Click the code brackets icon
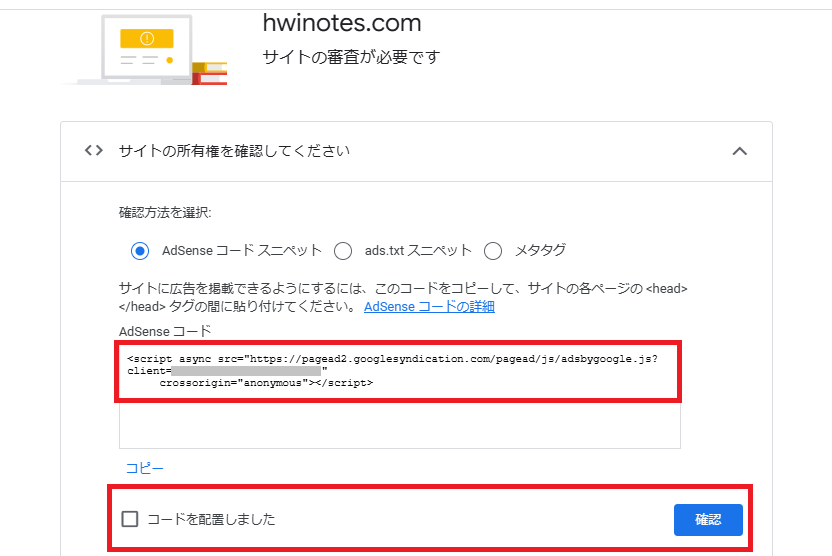The image size is (832, 556). click(94, 151)
